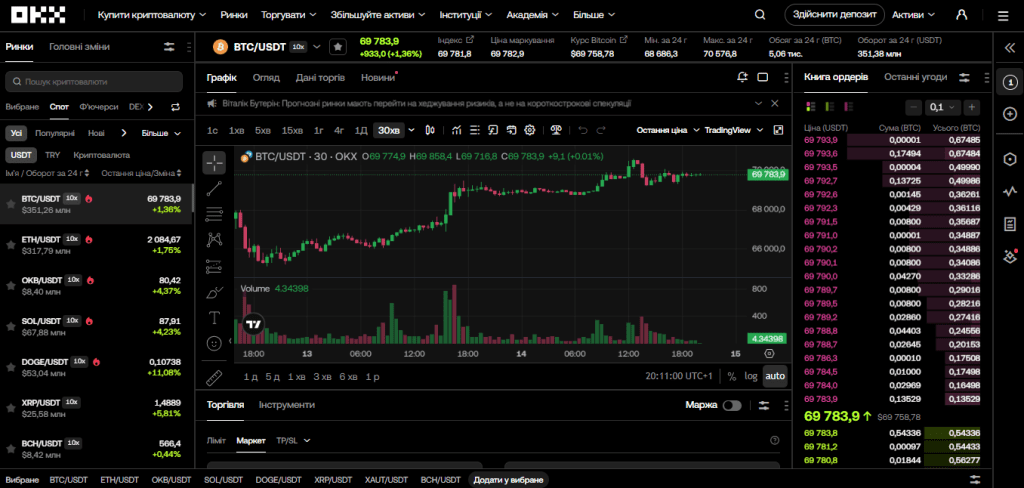The height and width of the screenshot is (488, 1024).
Task: Close the news announcement banner
Action: pyautogui.click(x=775, y=103)
